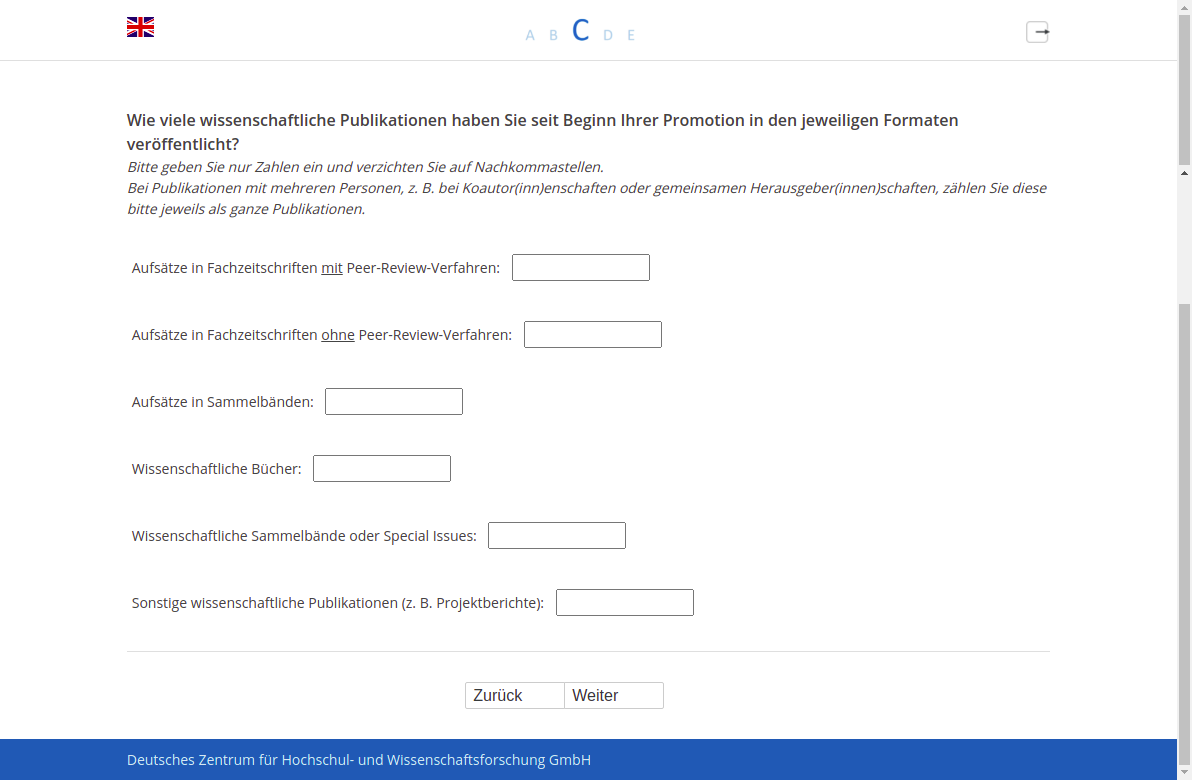Screen dimensions: 1192x780
Task: Go to survey section A
Action: click(530, 35)
